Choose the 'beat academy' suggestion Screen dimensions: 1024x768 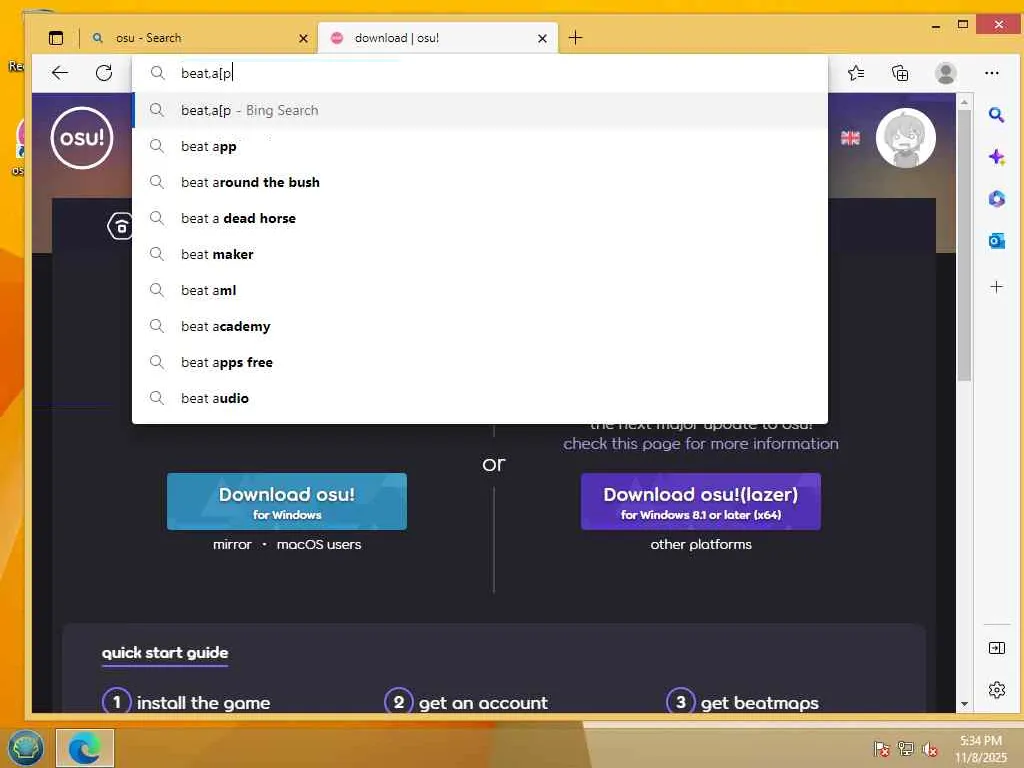coord(480,326)
